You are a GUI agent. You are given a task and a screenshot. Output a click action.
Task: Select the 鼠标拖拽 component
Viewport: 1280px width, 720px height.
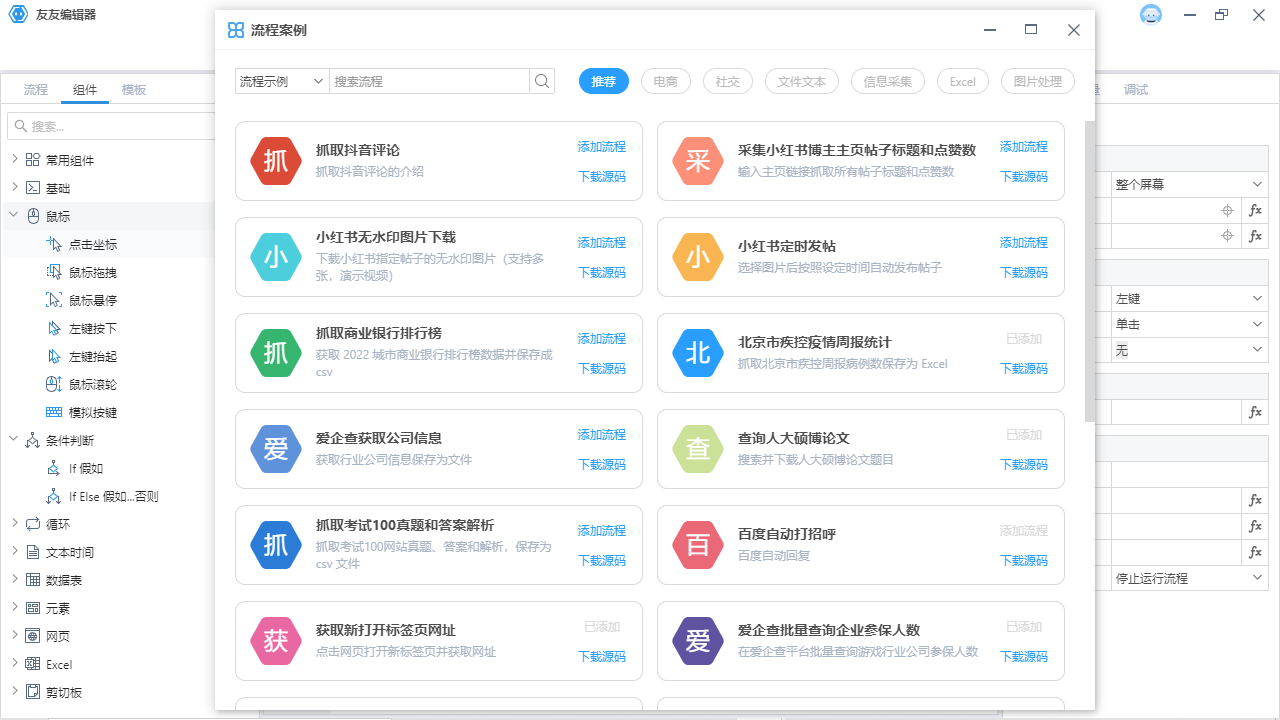tap(84, 271)
